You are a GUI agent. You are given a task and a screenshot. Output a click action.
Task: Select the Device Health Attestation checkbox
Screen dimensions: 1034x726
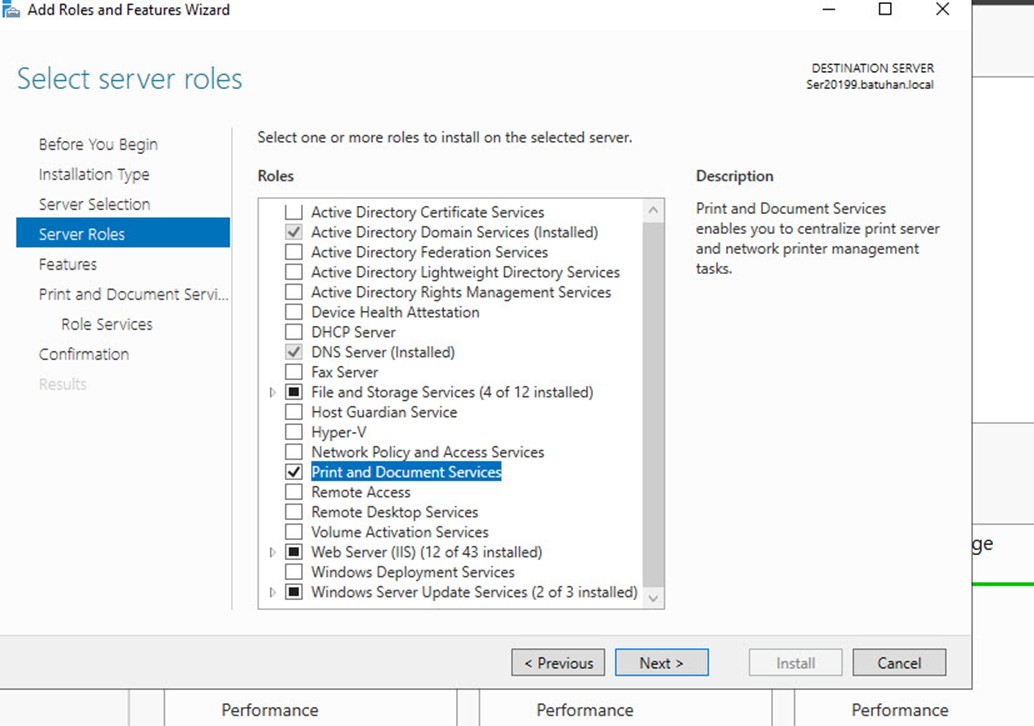tap(293, 312)
